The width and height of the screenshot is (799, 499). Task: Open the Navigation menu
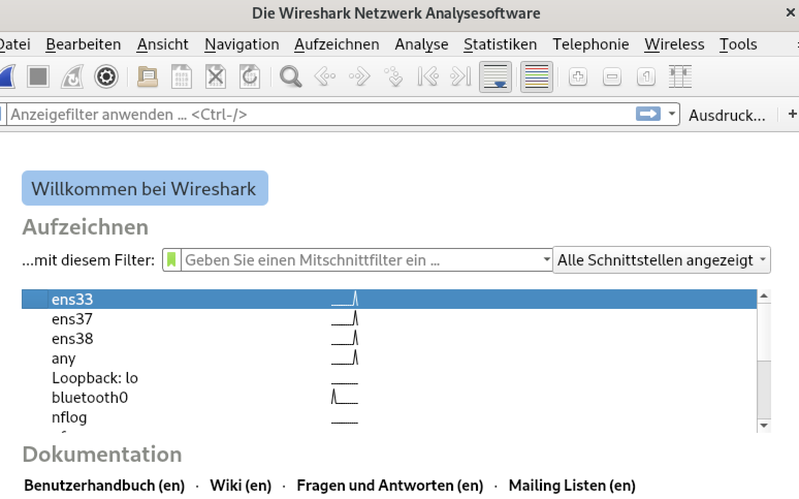coord(242,44)
